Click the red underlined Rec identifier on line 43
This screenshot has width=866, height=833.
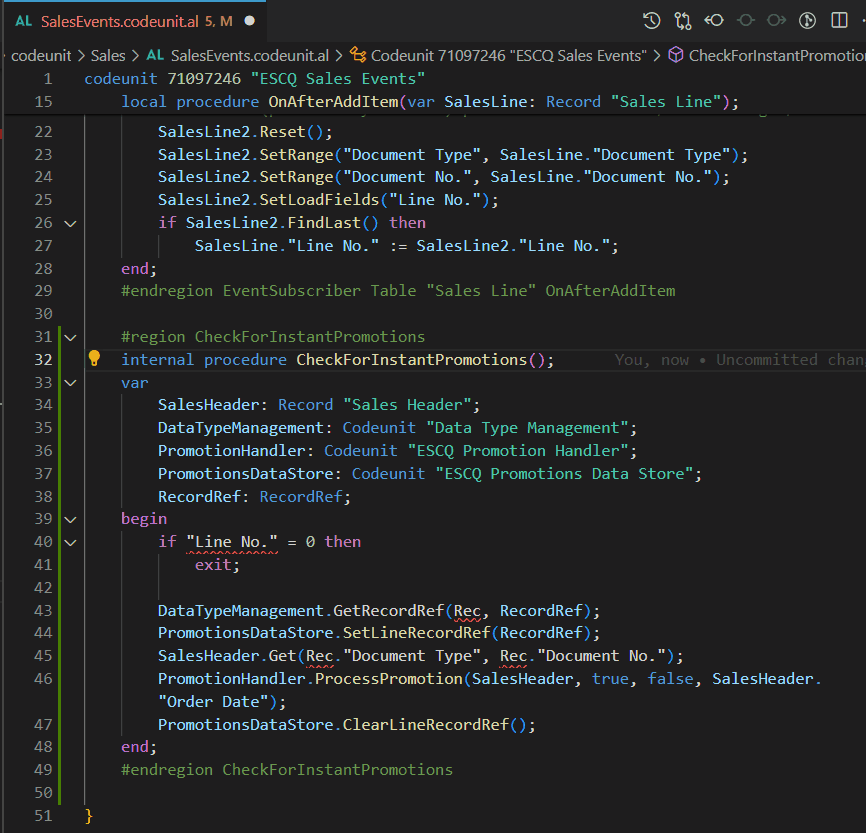pos(466,610)
